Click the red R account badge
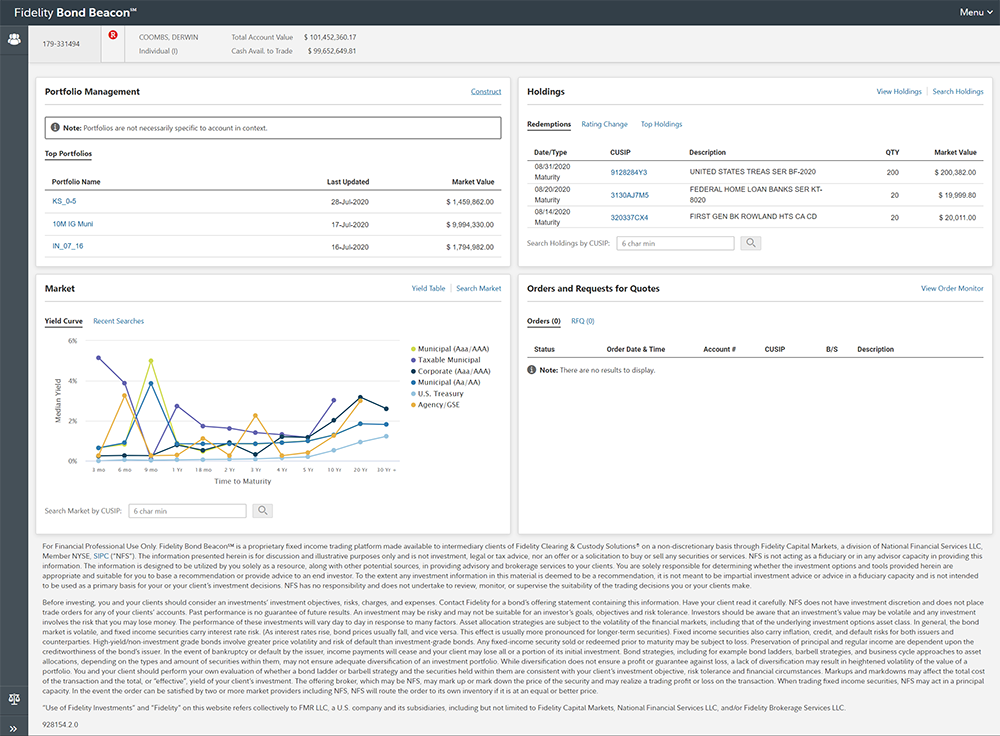Screen dimensions: 1000x736 tap(112, 36)
